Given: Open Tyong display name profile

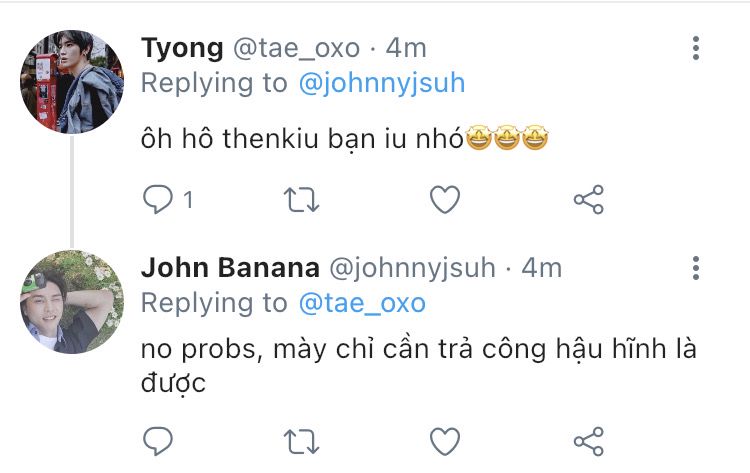Looking at the screenshot, I should (x=182, y=49).
